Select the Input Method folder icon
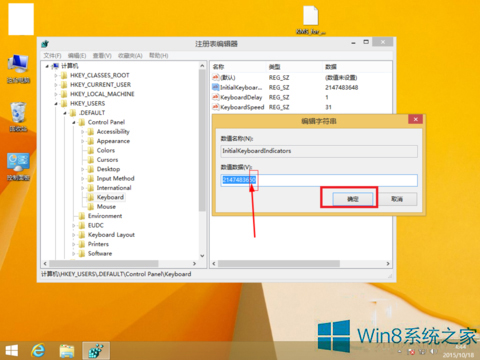The height and width of the screenshot is (360, 480). click(91, 178)
